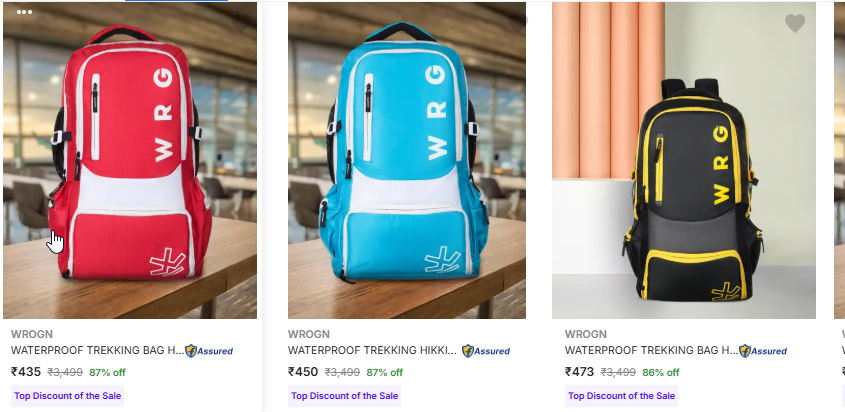Viewport: 845px width, 412px height.
Task: Click the ₹435 price
Action: click(x=26, y=372)
